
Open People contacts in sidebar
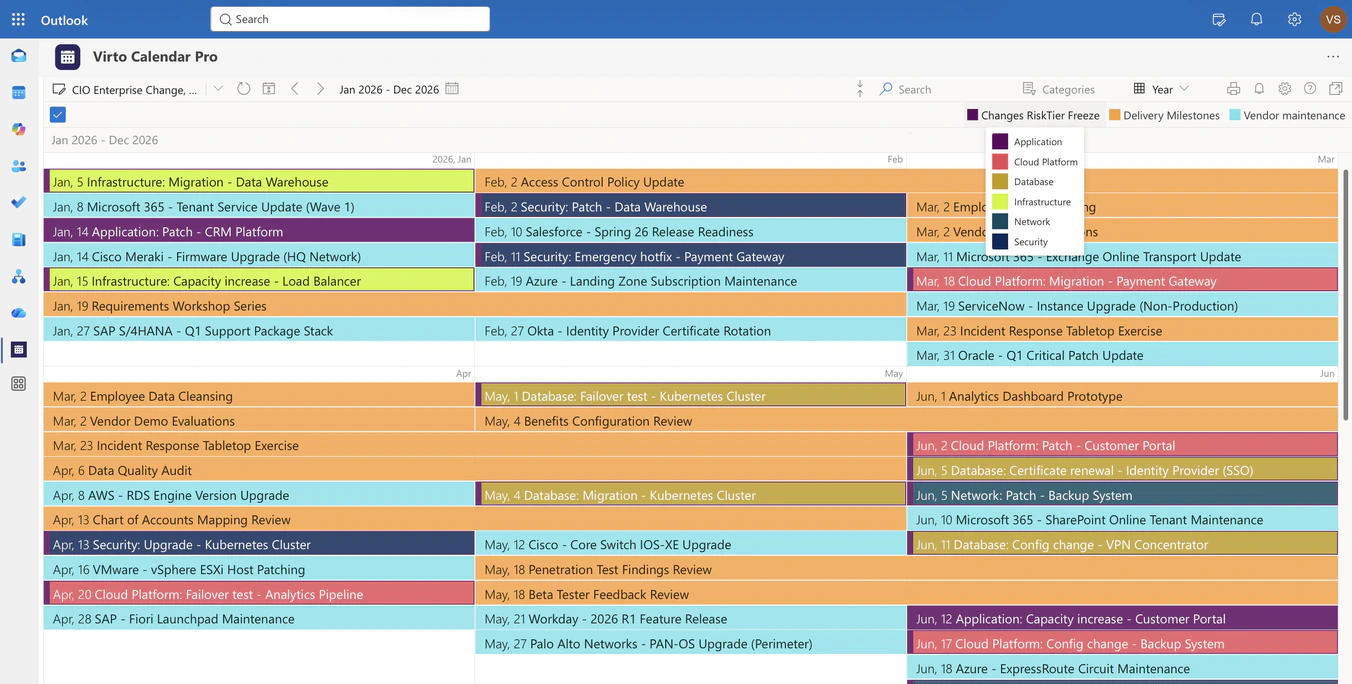18,166
